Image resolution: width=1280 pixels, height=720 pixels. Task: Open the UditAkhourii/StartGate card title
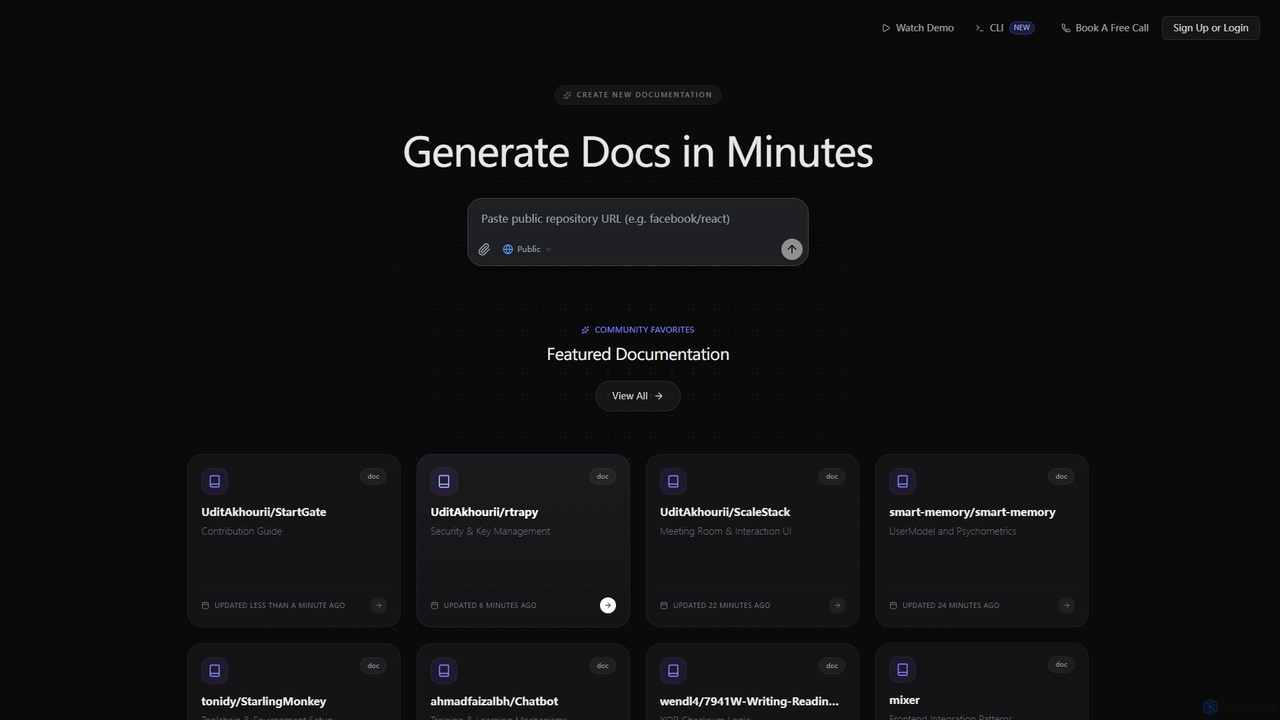pyautogui.click(x=264, y=512)
